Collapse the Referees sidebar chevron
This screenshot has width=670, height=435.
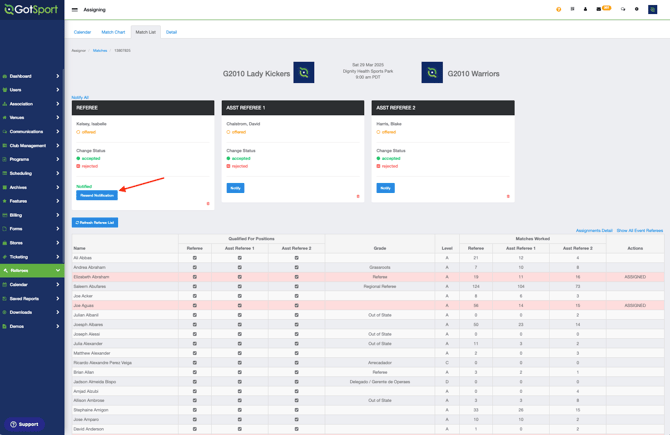pos(58,270)
